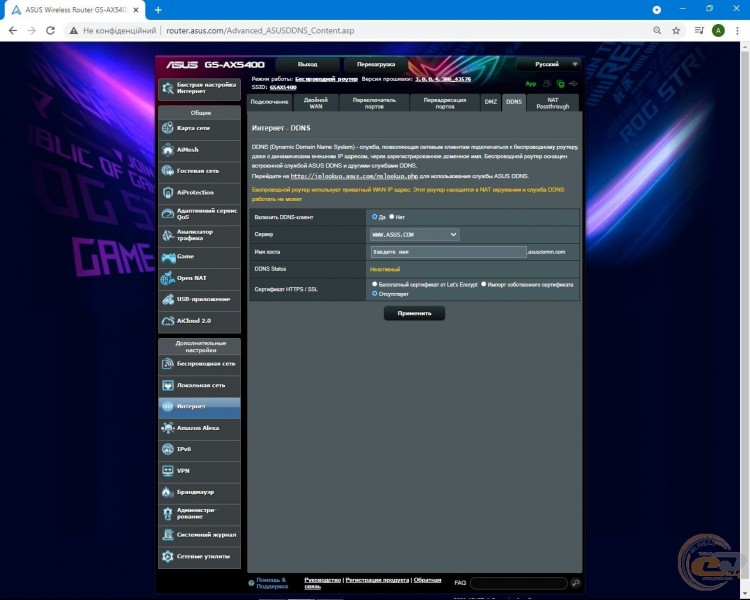Viewport: 750px width, 600px height.
Task: Open Администрирование gear icon
Action: click(x=167, y=513)
